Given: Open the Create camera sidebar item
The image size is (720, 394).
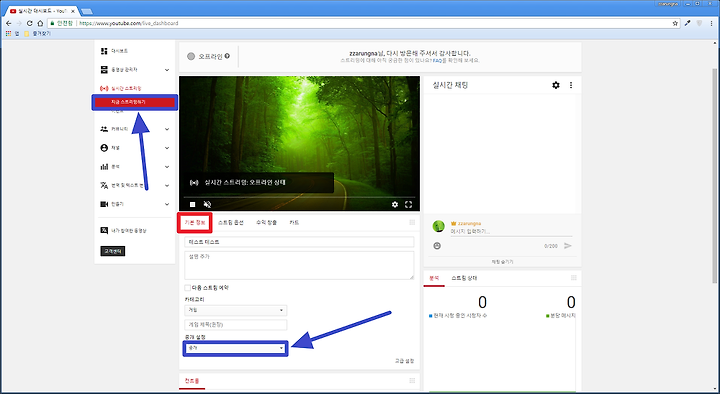Looking at the screenshot, I should pos(112,204).
